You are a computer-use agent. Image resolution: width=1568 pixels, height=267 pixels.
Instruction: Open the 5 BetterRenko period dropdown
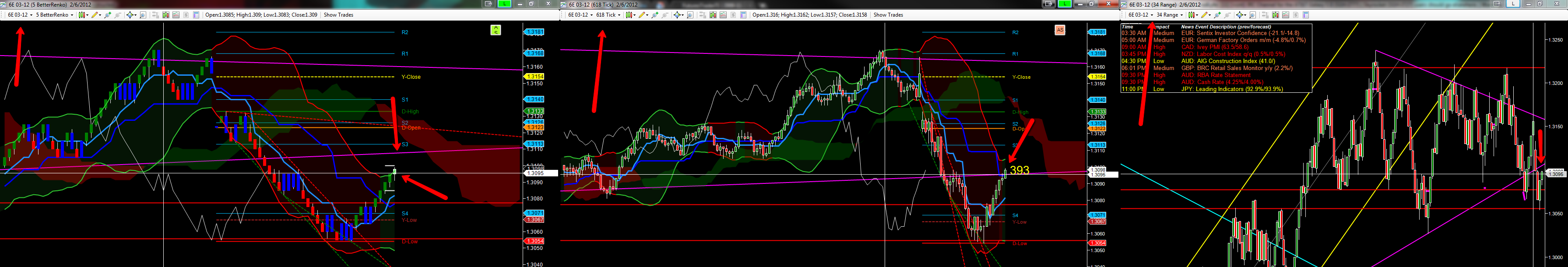55,14
